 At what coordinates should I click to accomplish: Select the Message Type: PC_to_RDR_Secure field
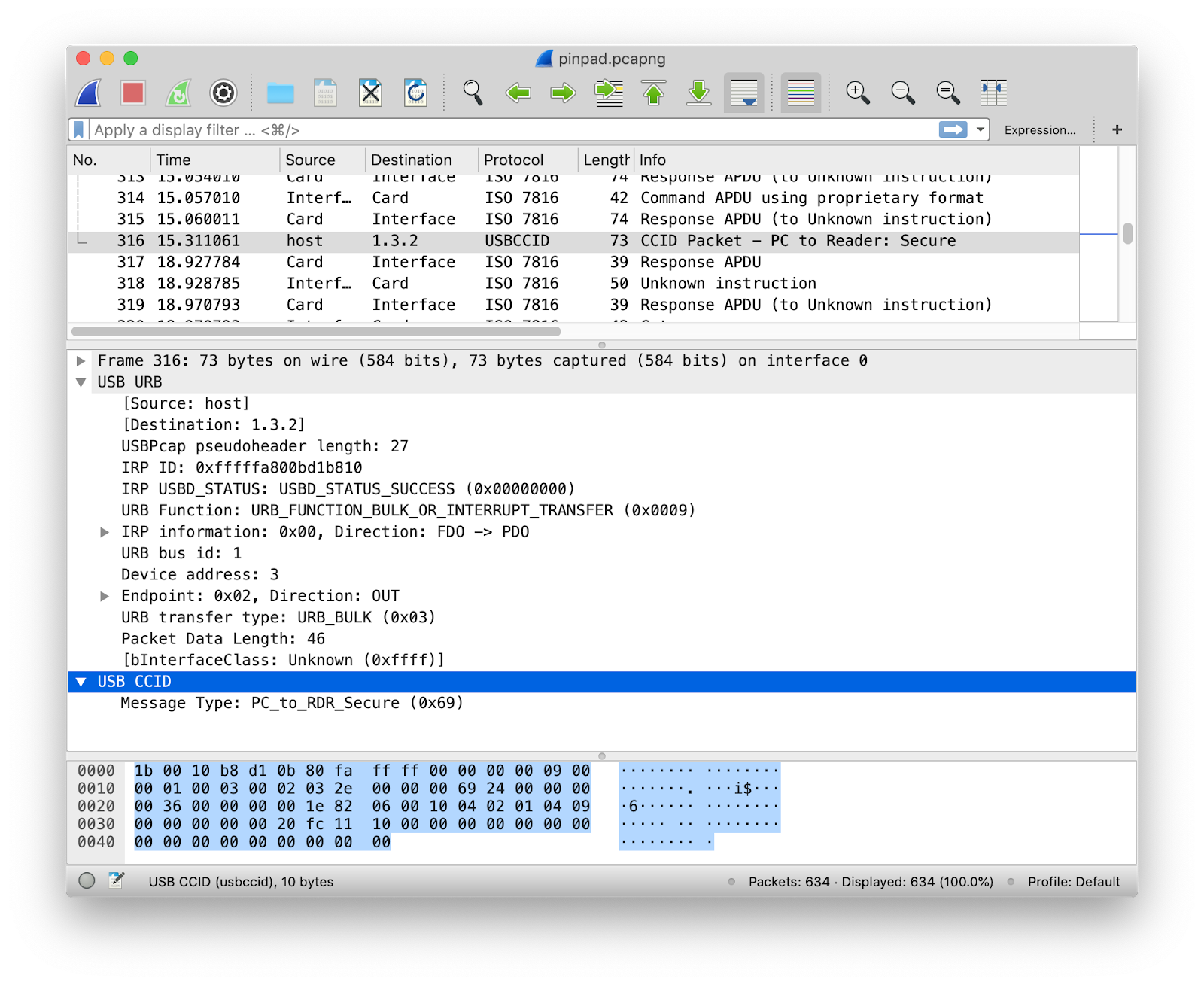click(292, 703)
